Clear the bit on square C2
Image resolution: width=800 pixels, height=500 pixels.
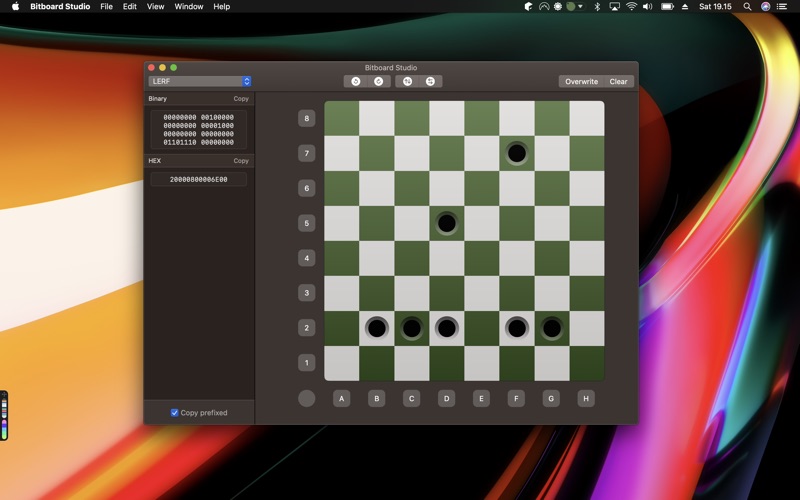(x=412, y=328)
